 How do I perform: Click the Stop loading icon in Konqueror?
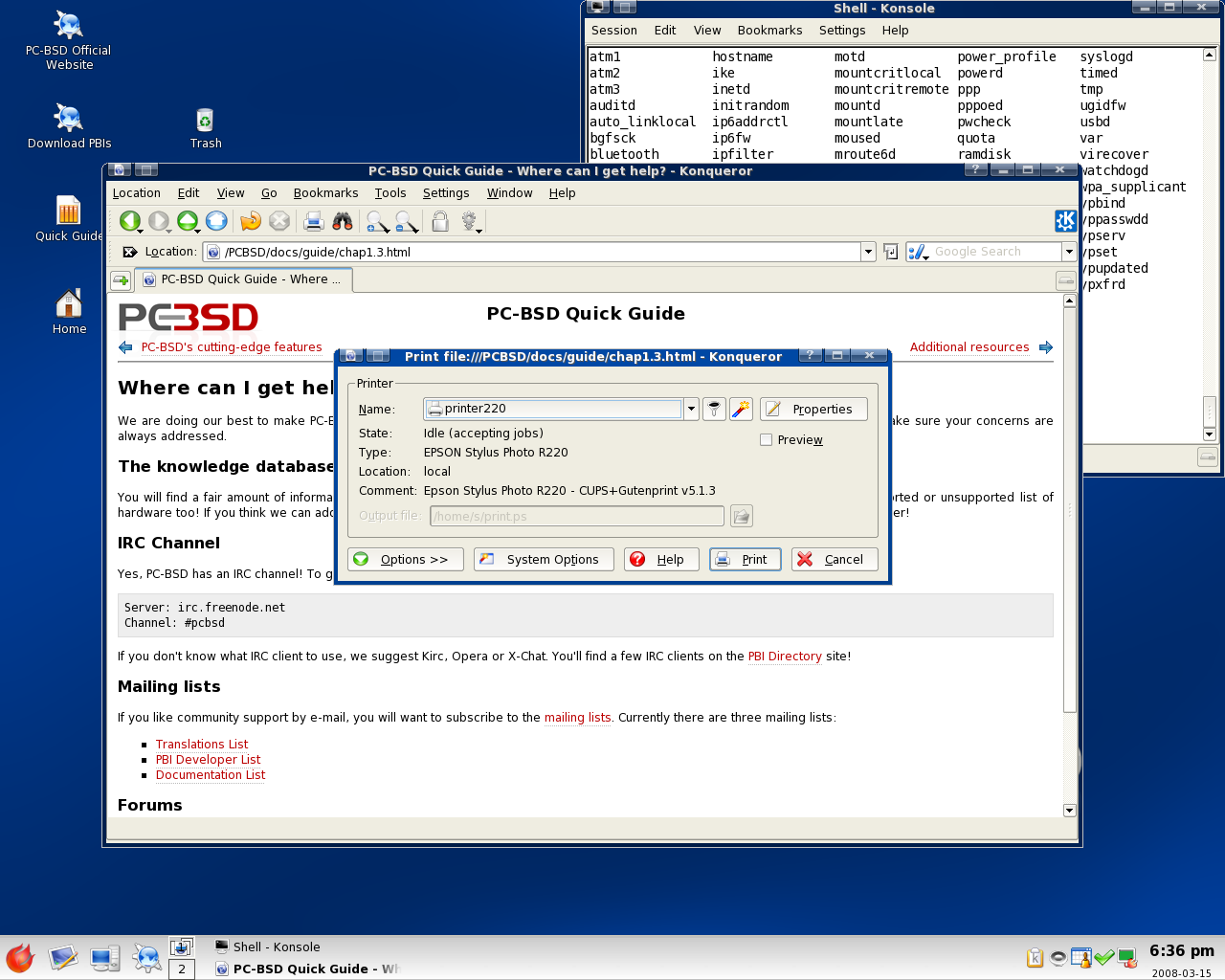(x=279, y=221)
